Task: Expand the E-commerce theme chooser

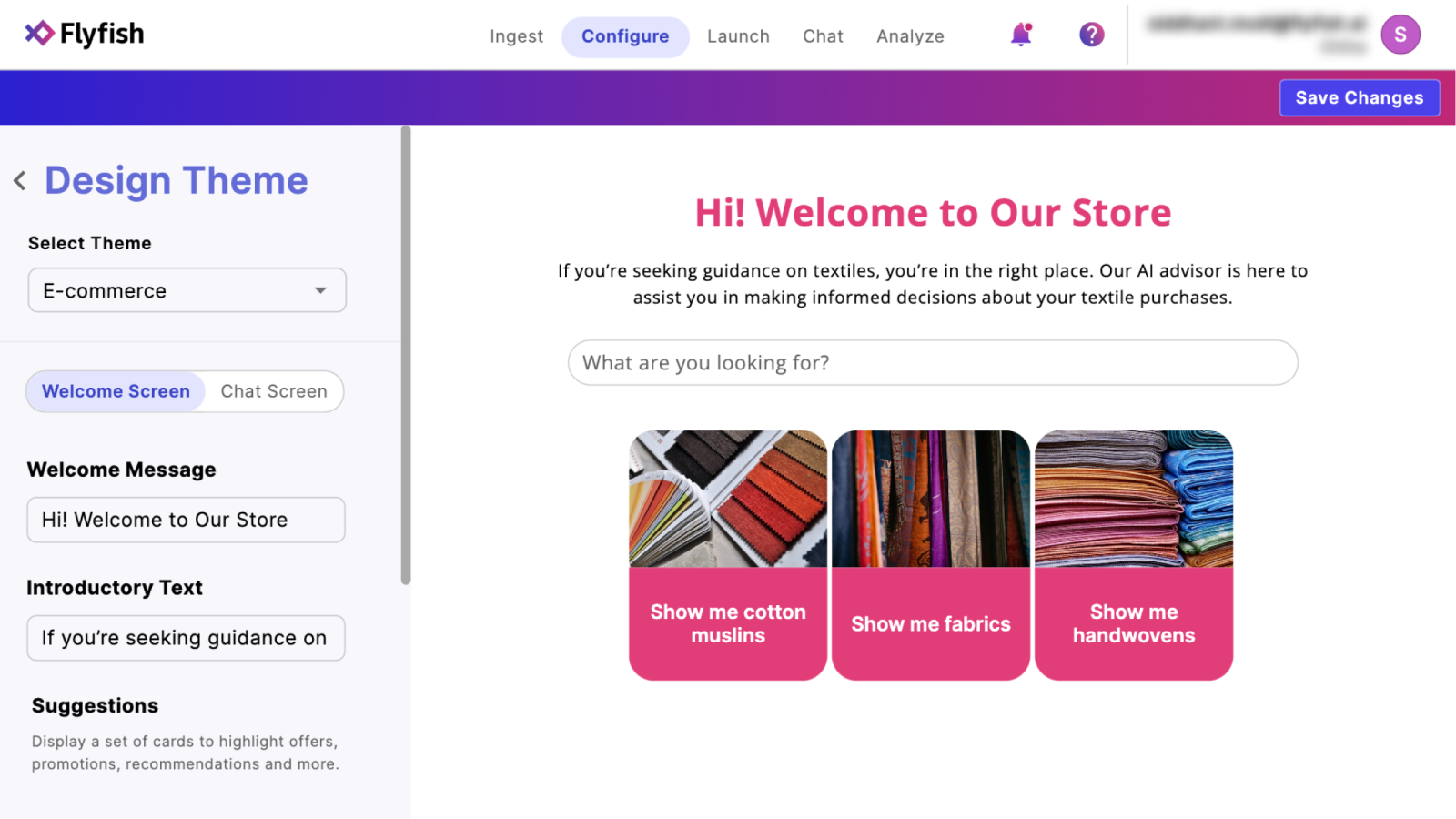Action: pyautogui.click(x=187, y=290)
